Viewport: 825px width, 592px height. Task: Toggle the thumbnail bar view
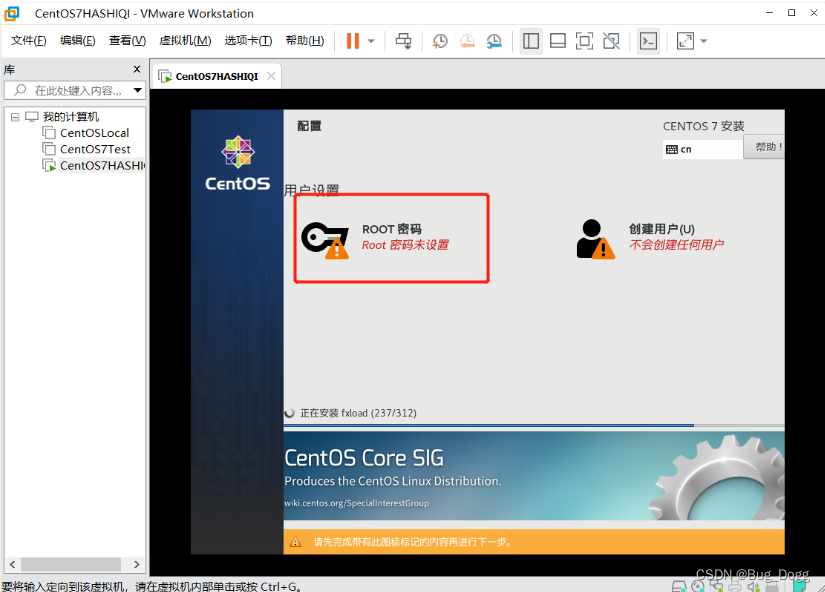558,41
